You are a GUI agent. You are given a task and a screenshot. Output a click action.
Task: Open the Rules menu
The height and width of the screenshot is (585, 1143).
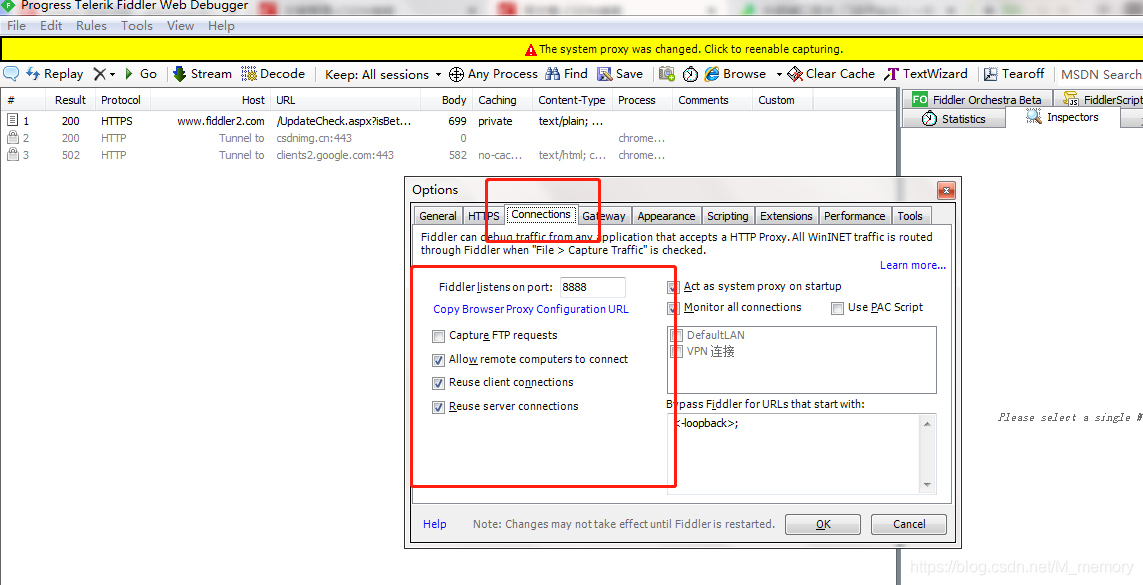91,25
